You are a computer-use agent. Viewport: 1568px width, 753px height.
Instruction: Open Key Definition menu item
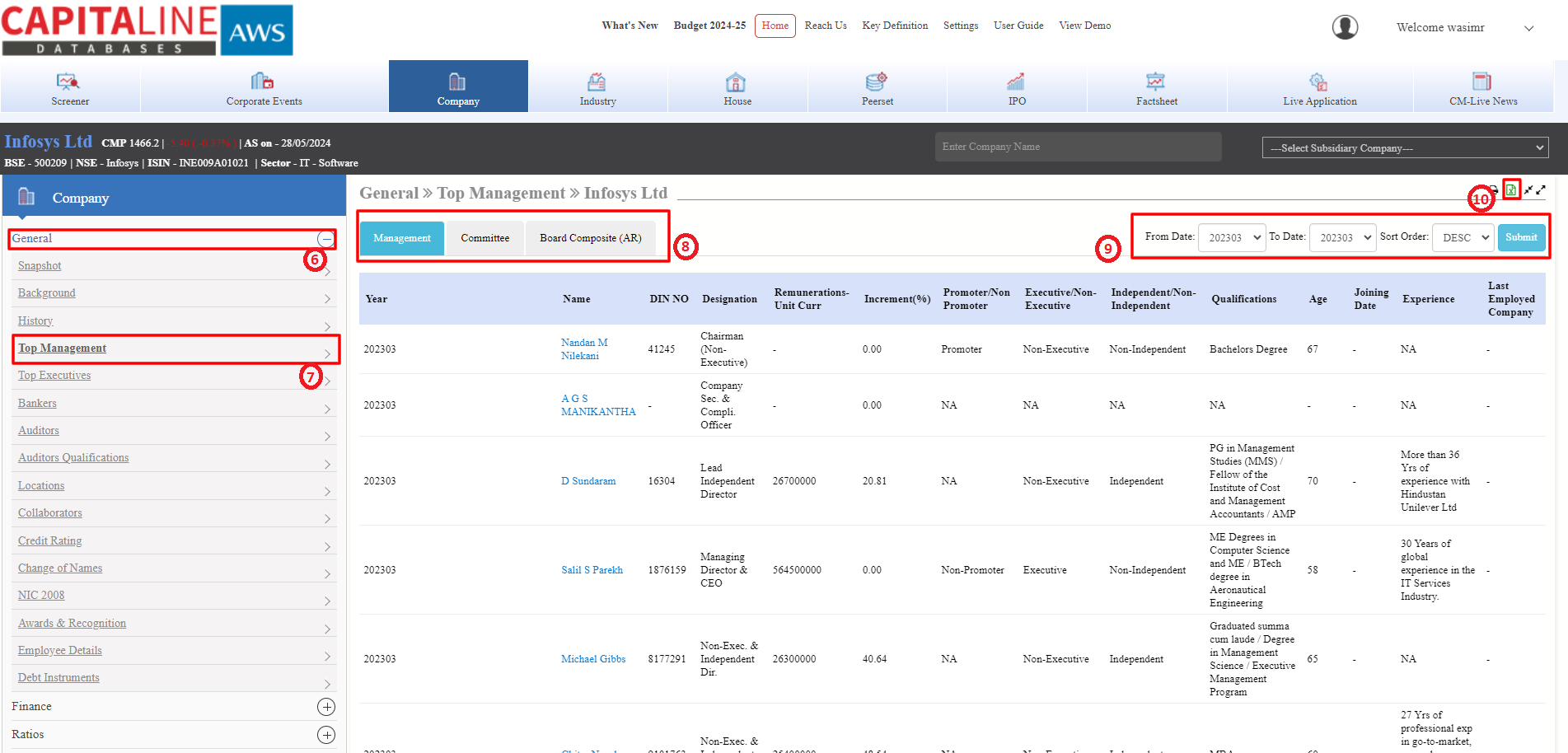click(895, 26)
